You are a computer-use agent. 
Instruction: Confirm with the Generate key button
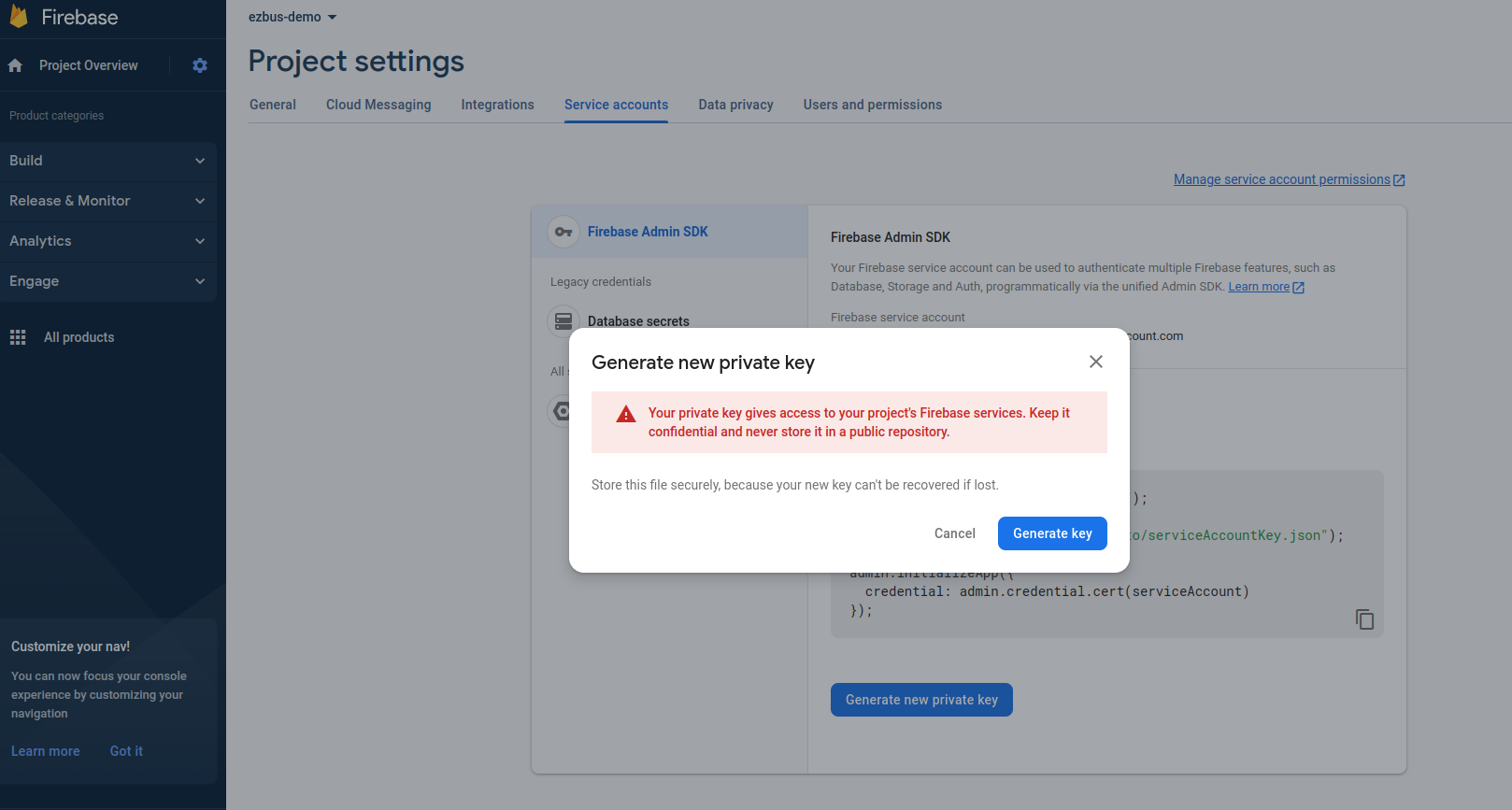pos(1052,533)
